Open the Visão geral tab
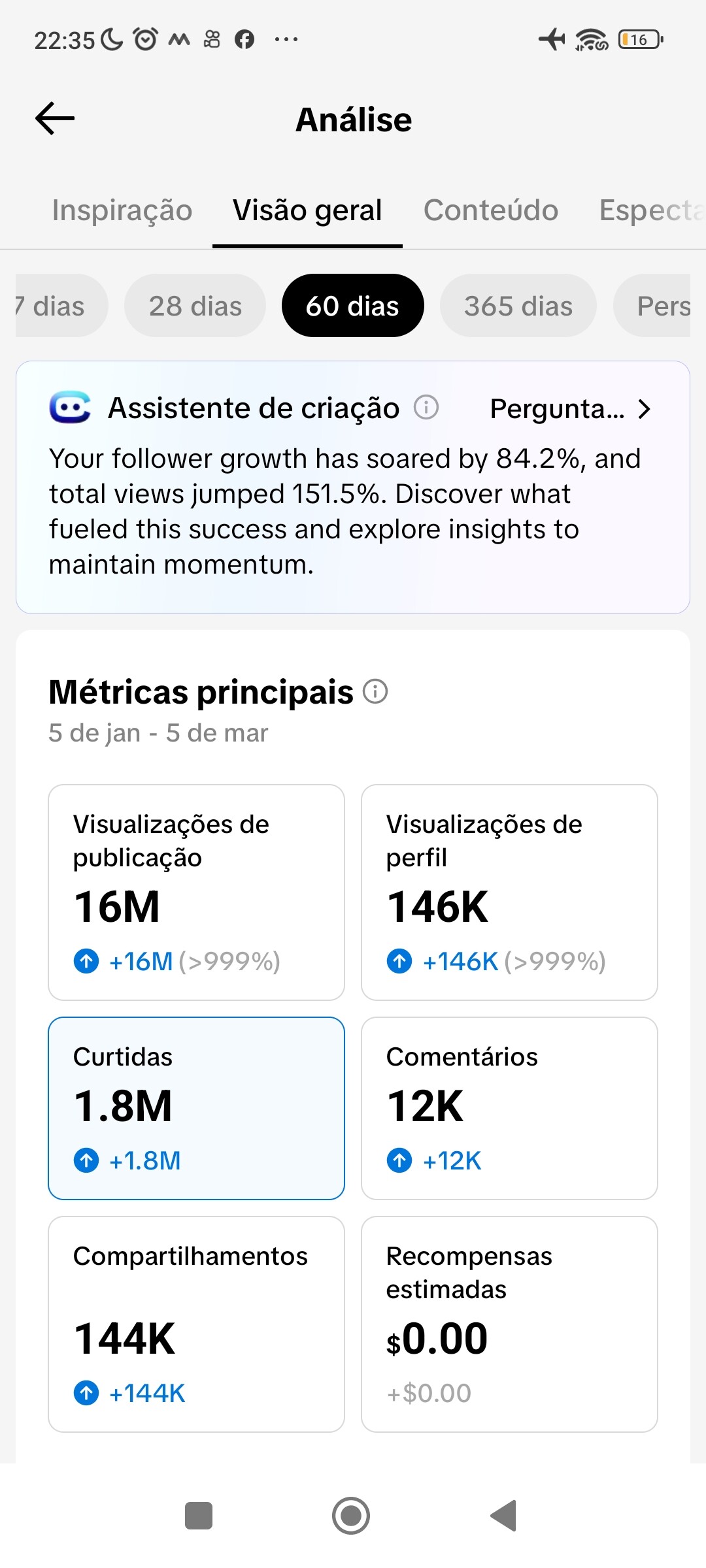The width and height of the screenshot is (706, 1568). (x=307, y=210)
